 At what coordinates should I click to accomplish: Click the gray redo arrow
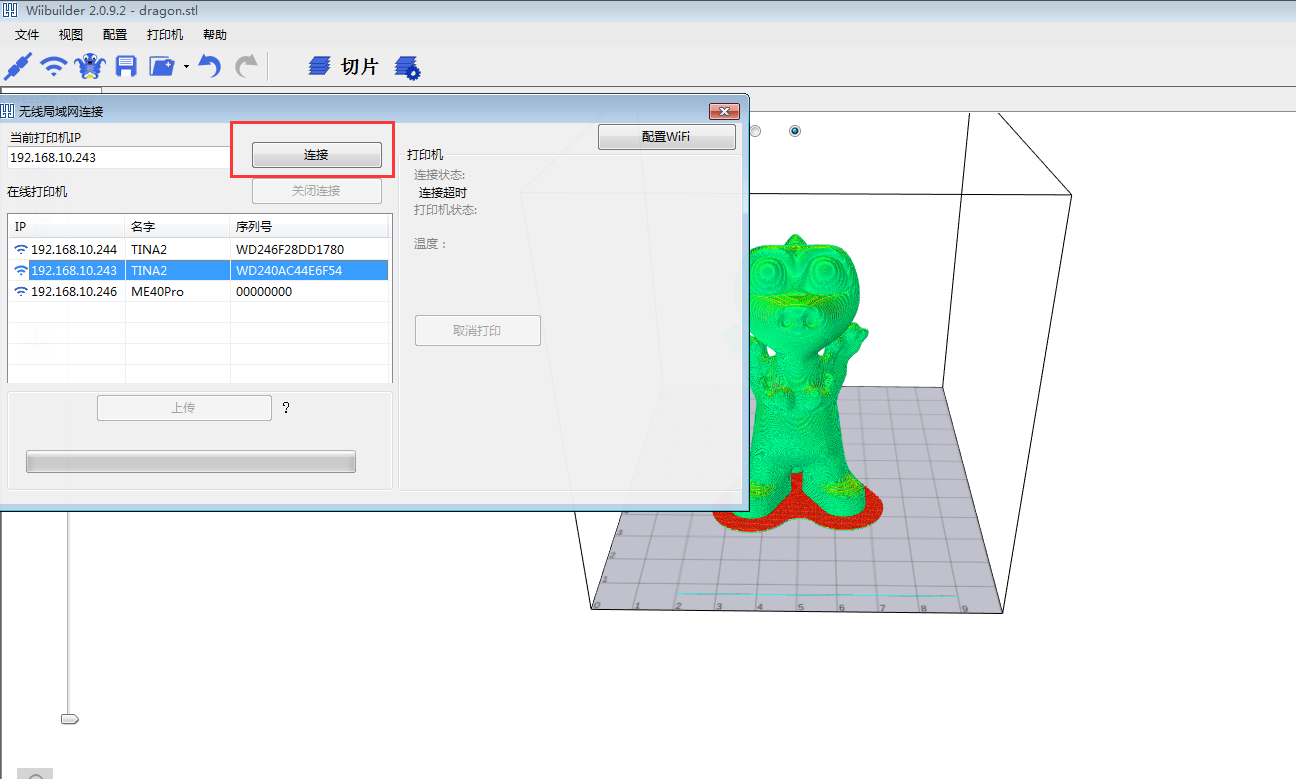[246, 67]
